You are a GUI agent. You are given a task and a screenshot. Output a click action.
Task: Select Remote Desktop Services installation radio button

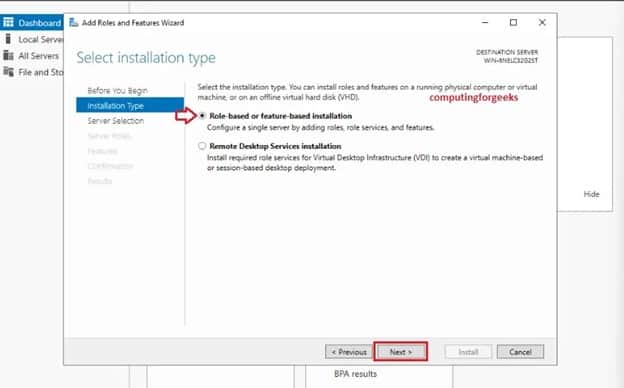click(x=202, y=146)
